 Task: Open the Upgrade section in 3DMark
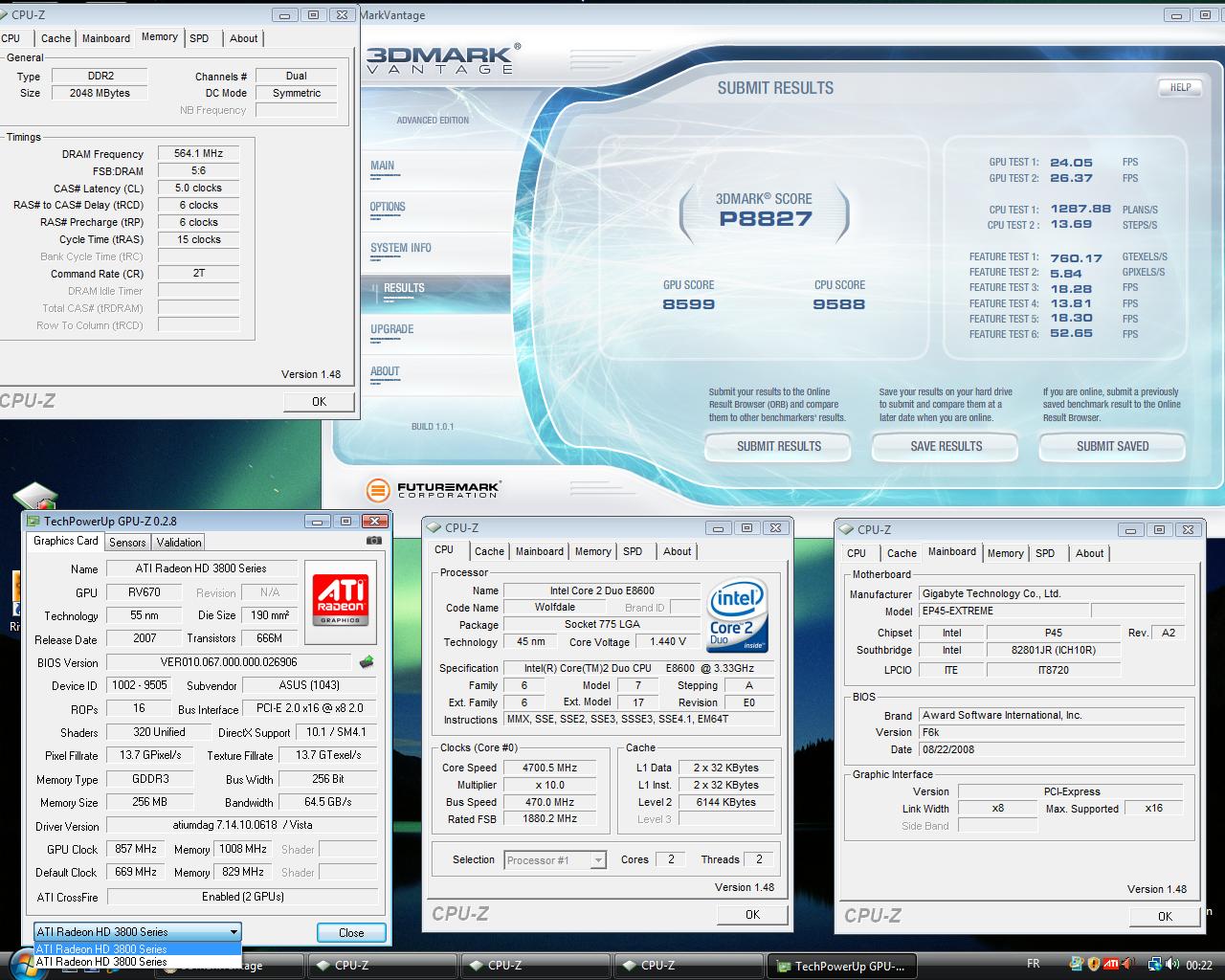tap(391, 330)
